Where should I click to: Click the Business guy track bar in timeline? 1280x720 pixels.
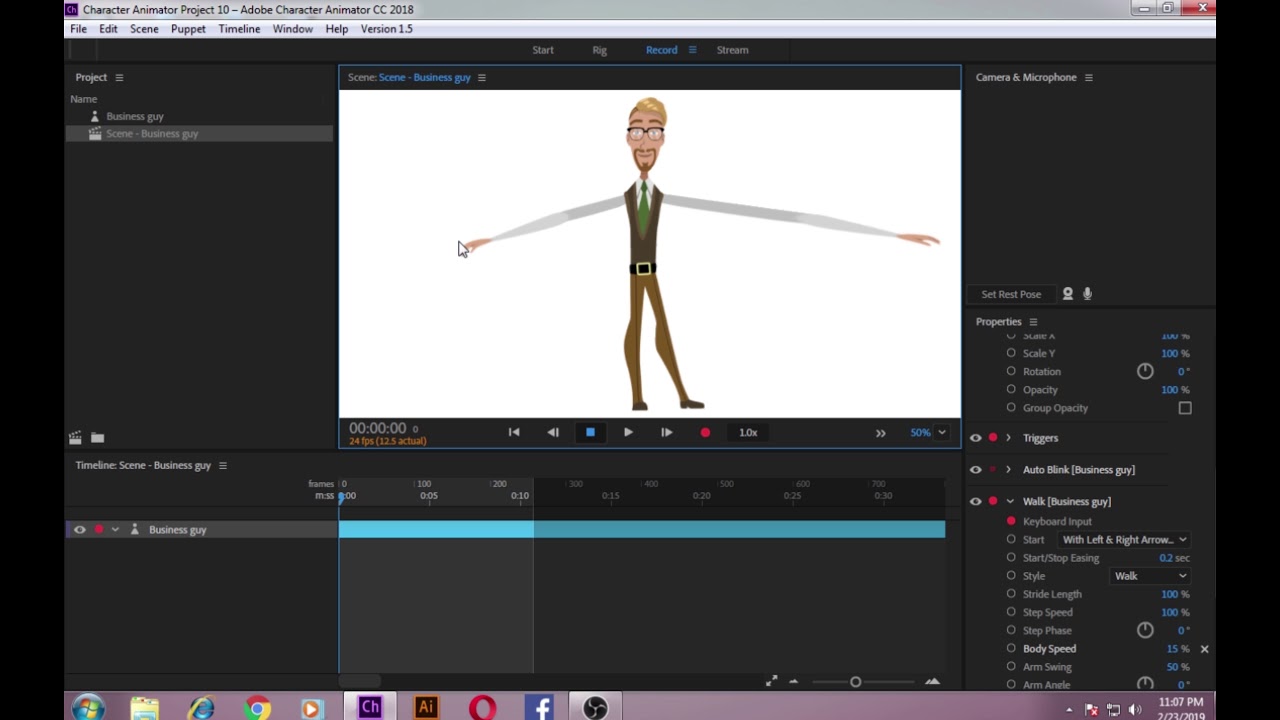(x=642, y=530)
